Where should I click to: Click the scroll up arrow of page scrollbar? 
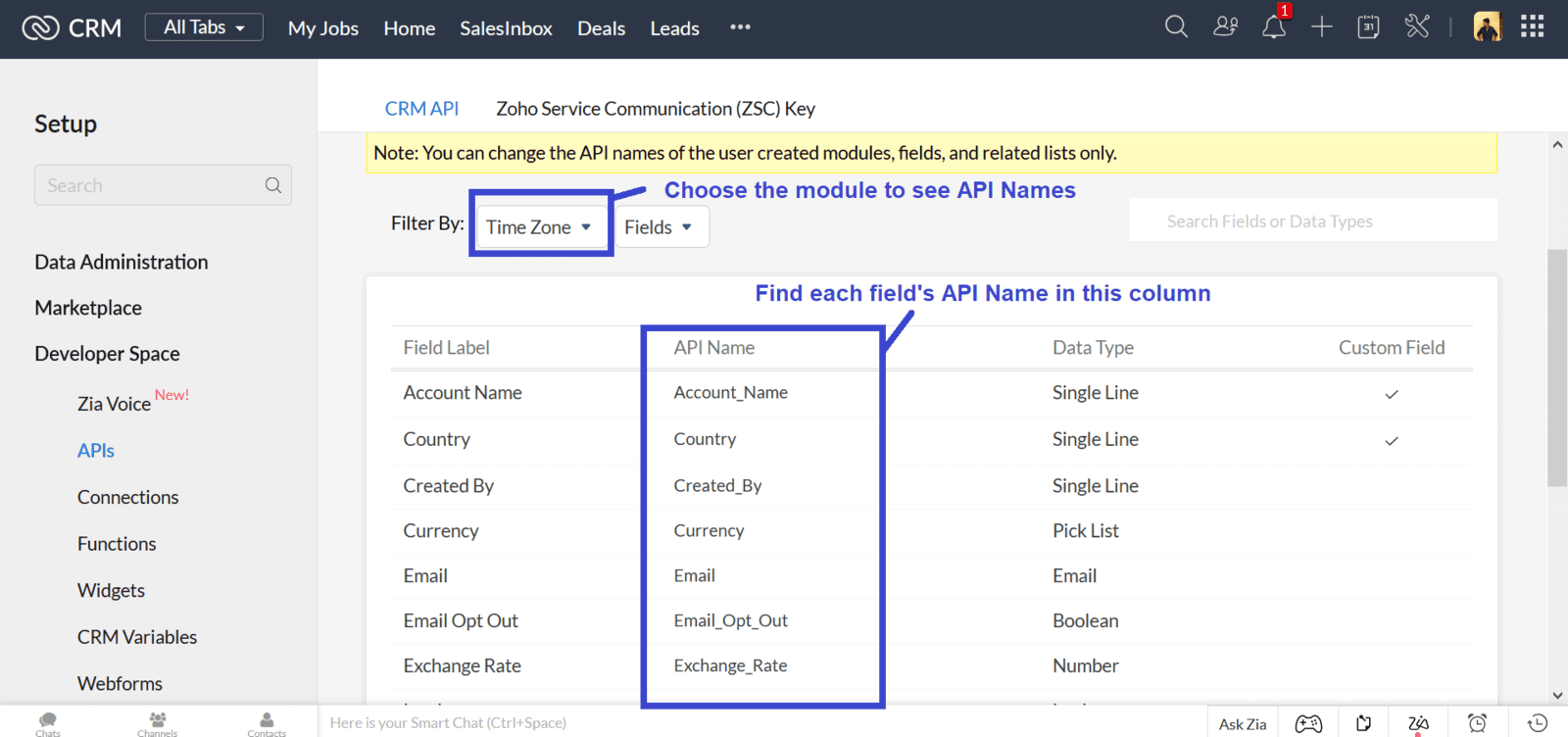coord(1557,145)
